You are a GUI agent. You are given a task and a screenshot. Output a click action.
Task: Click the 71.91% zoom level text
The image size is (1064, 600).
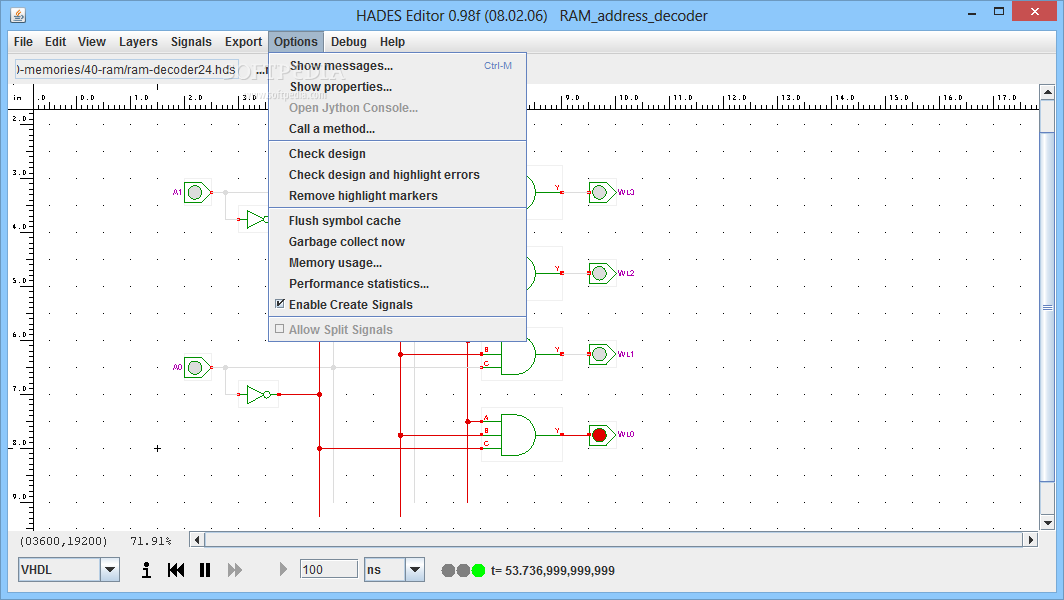coord(151,541)
